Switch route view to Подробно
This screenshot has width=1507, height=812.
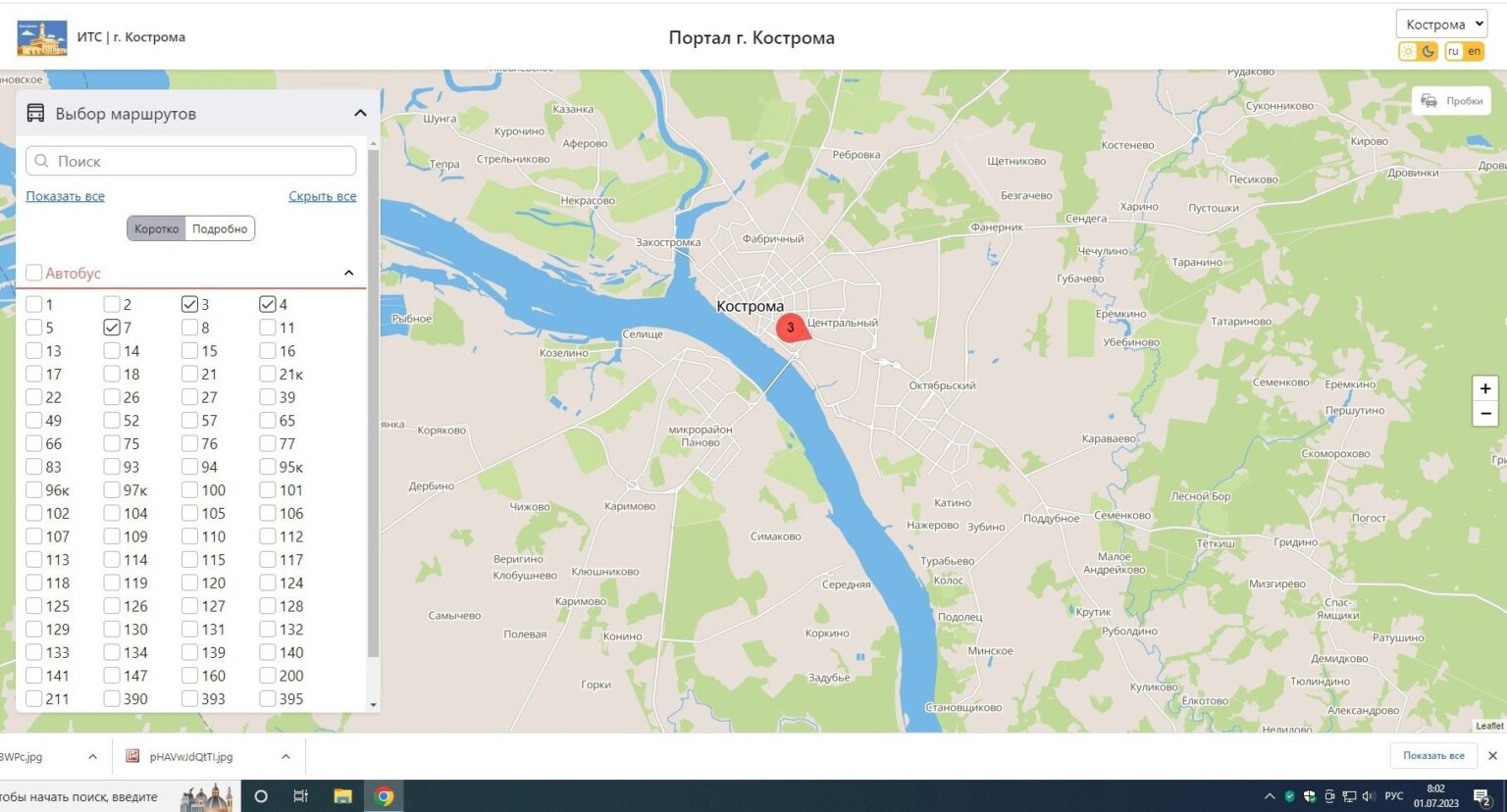pyautogui.click(x=220, y=228)
